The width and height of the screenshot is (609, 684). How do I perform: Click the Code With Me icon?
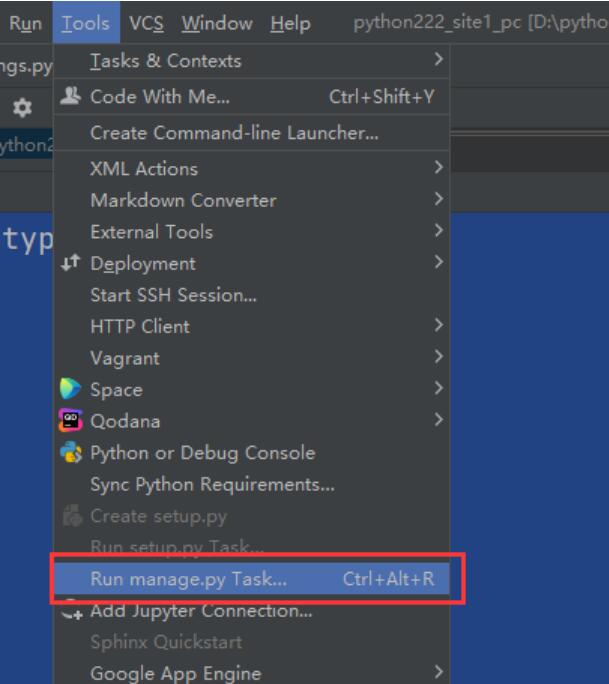click(70, 97)
